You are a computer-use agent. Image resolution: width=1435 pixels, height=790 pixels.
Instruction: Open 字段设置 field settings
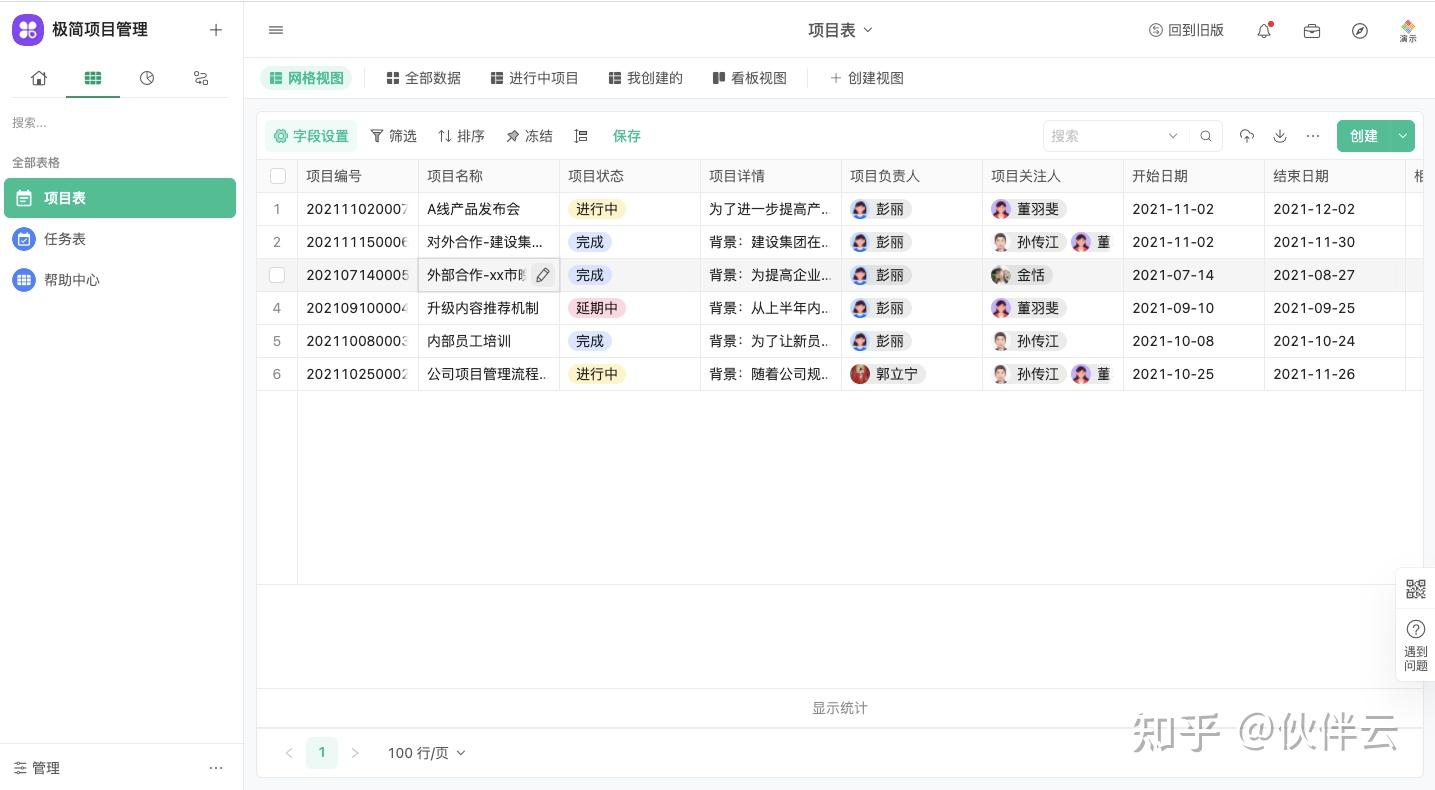[311, 136]
